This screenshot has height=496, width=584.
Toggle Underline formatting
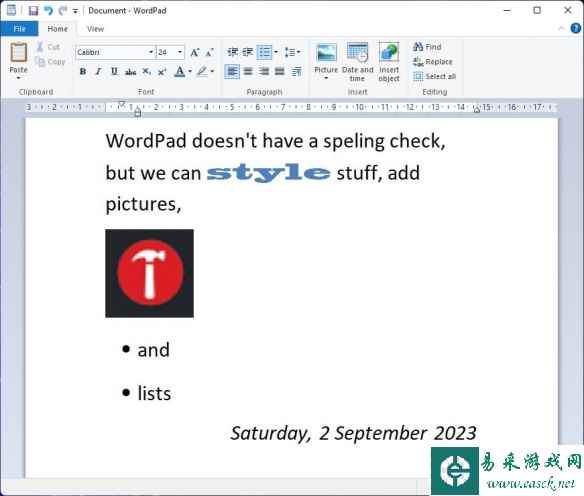(114, 71)
